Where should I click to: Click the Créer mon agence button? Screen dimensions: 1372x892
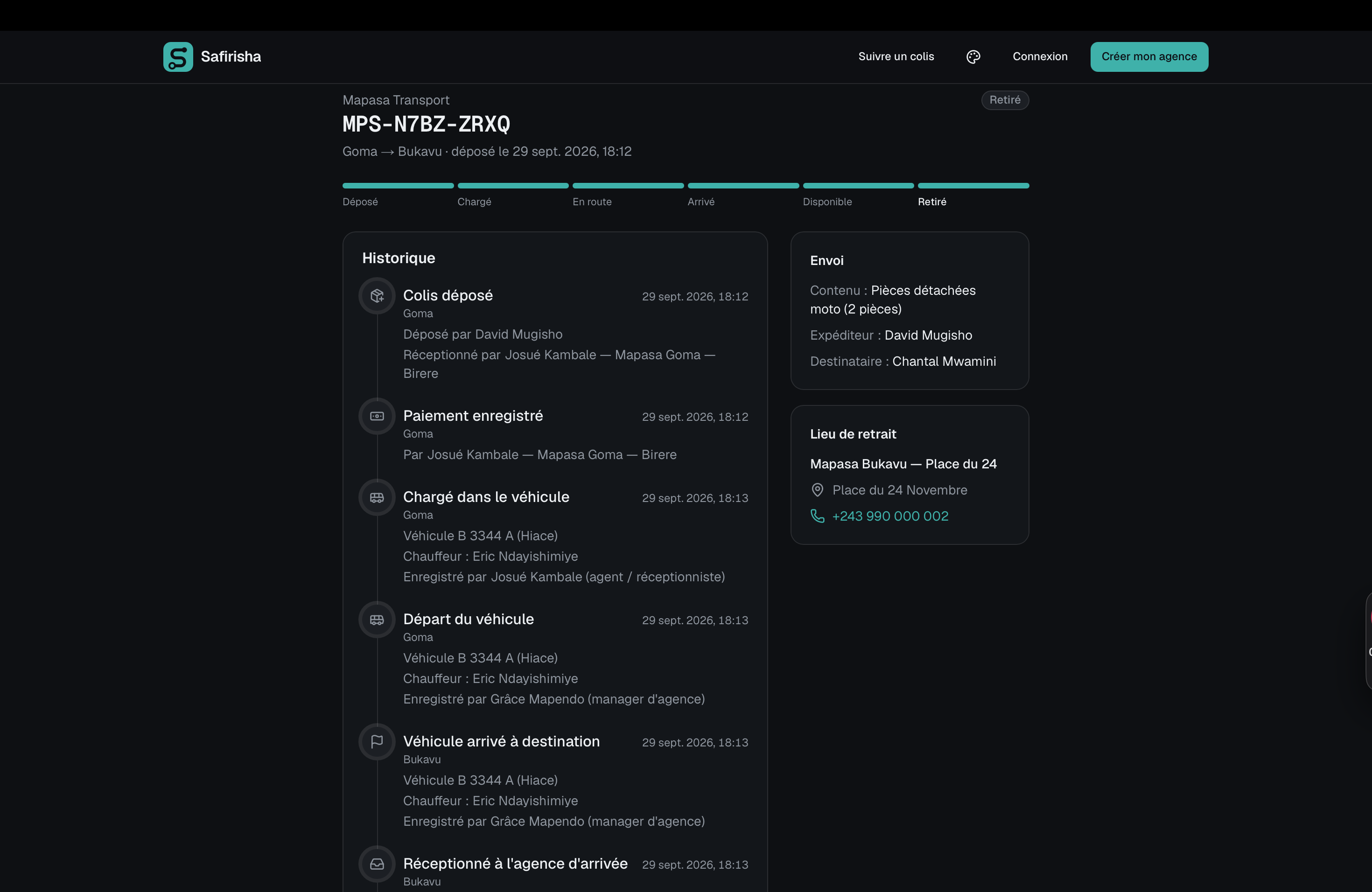coord(1149,56)
